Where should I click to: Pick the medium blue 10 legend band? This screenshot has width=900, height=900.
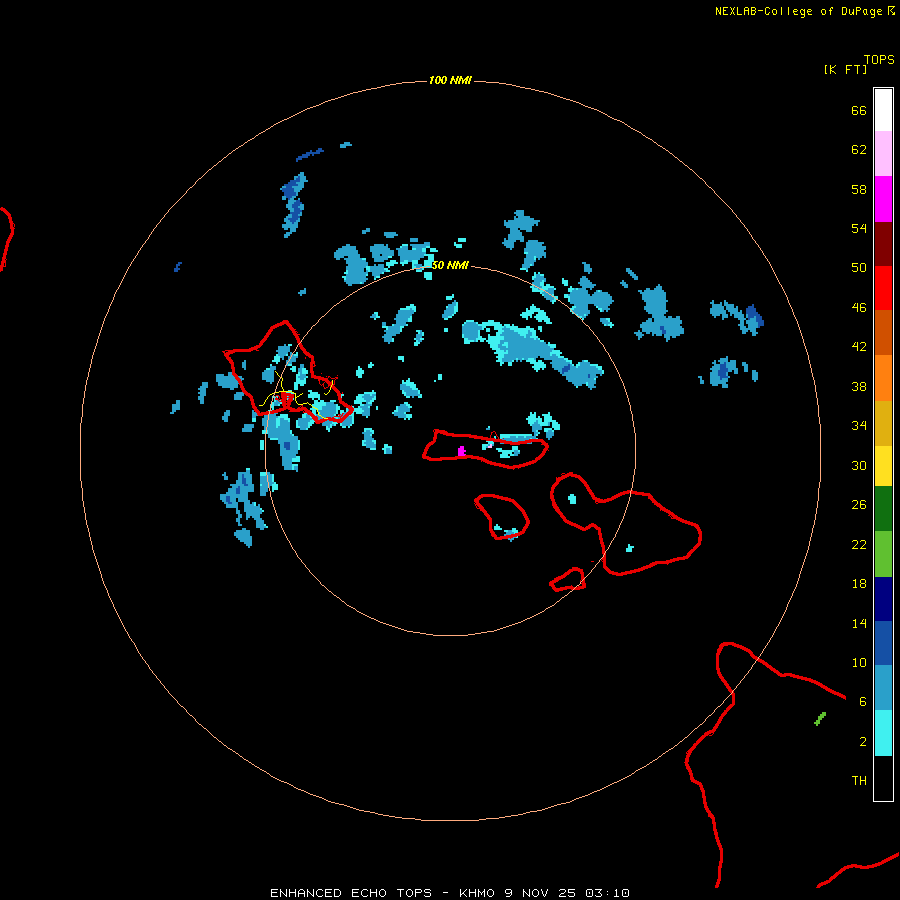coord(883,643)
